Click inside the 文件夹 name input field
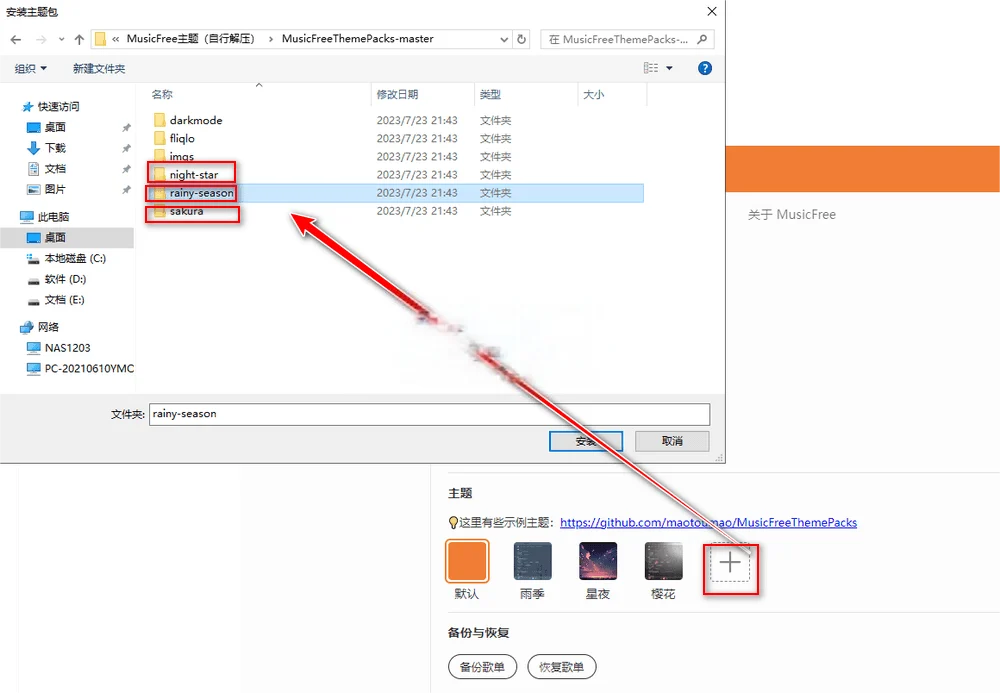 (400, 414)
